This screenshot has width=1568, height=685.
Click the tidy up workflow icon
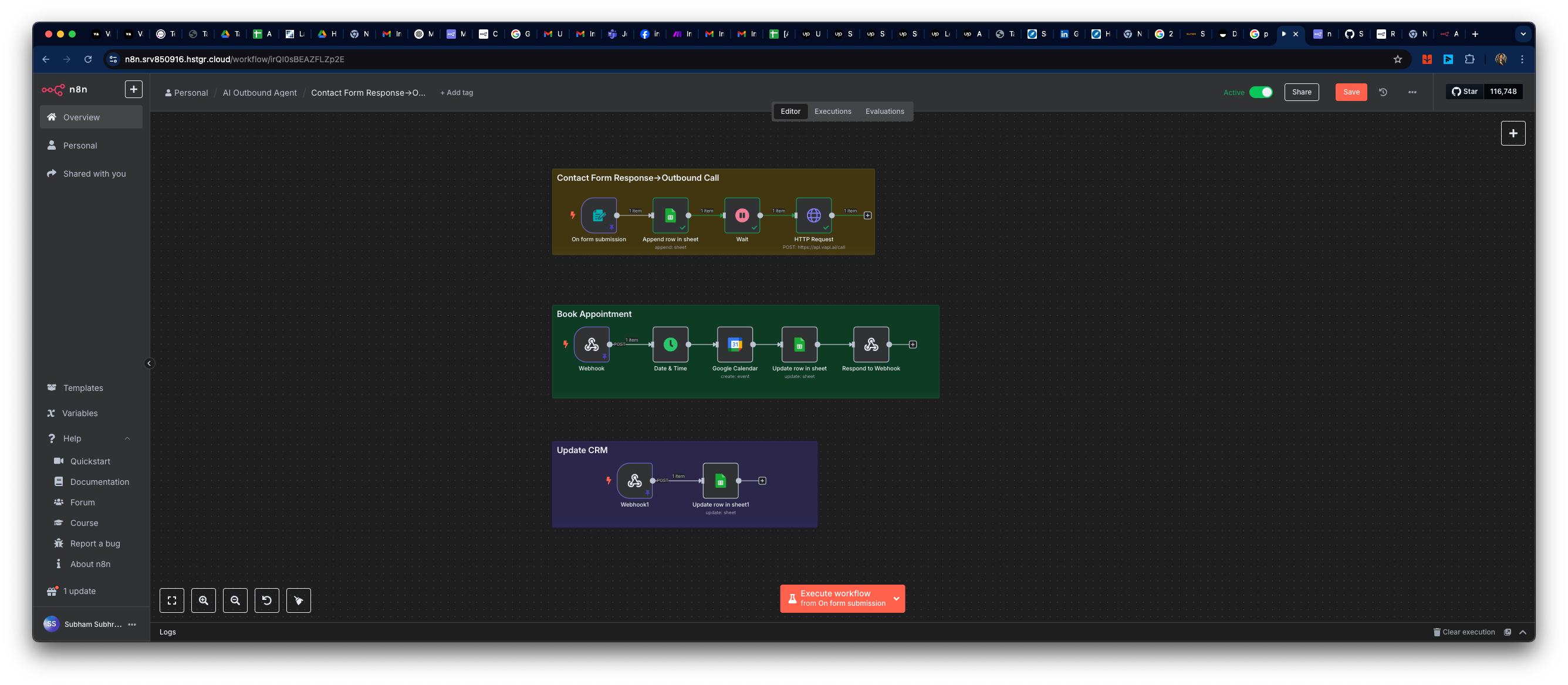click(x=298, y=600)
